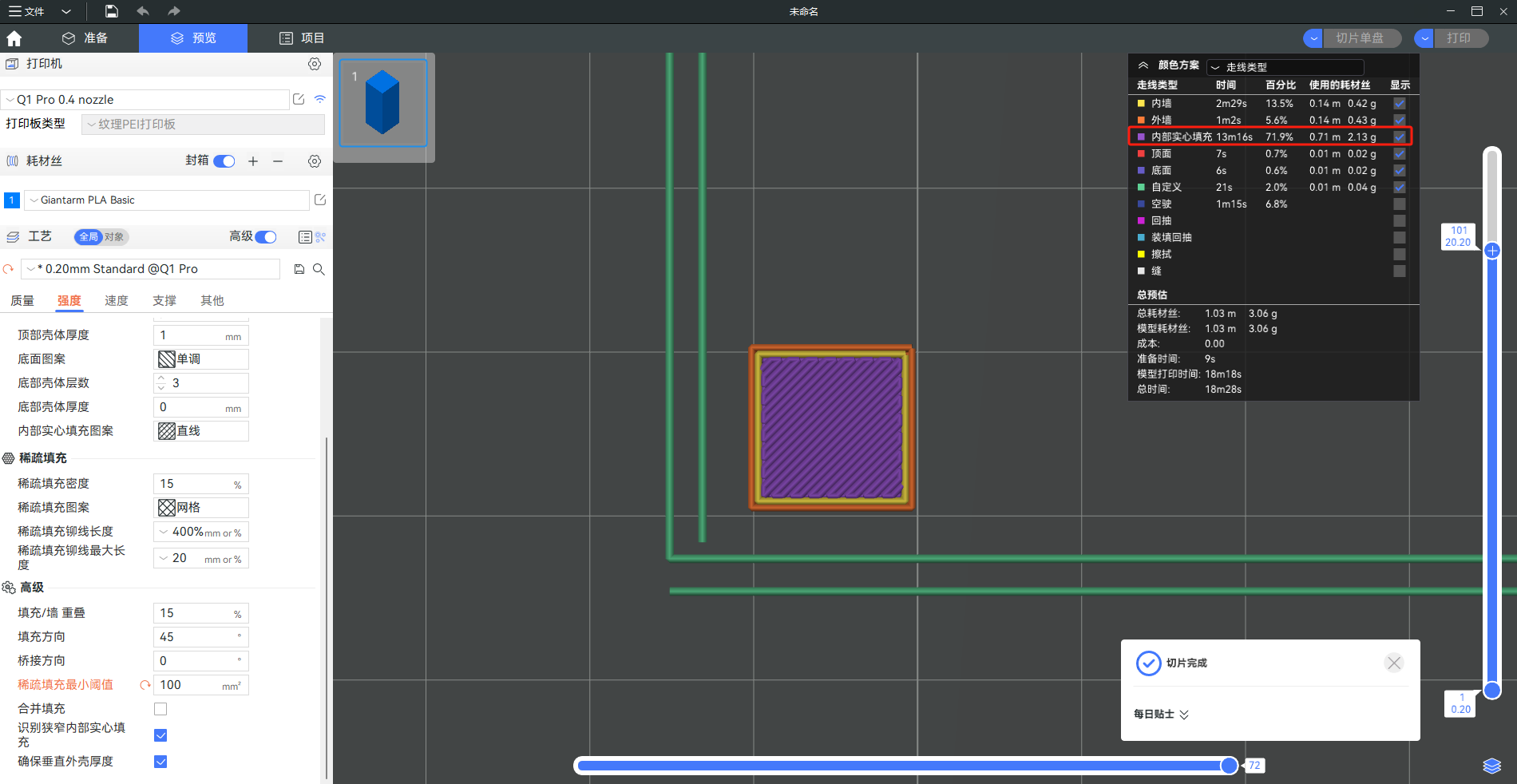Viewport: 1517px width, 784px height.
Task: Open printer settings gear icon
Action: click(315, 64)
